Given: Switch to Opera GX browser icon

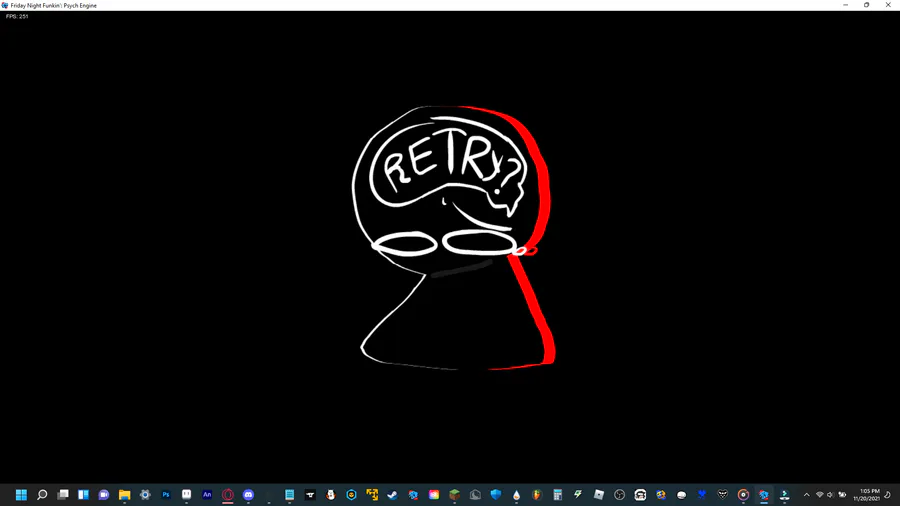Looking at the screenshot, I should point(228,495).
